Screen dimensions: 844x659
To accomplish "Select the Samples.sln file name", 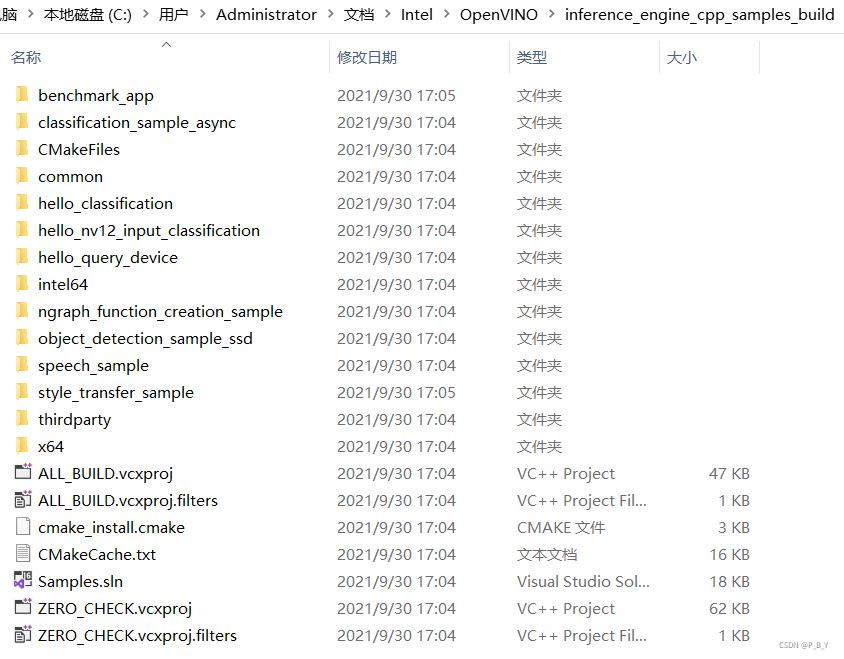I will 80,581.
